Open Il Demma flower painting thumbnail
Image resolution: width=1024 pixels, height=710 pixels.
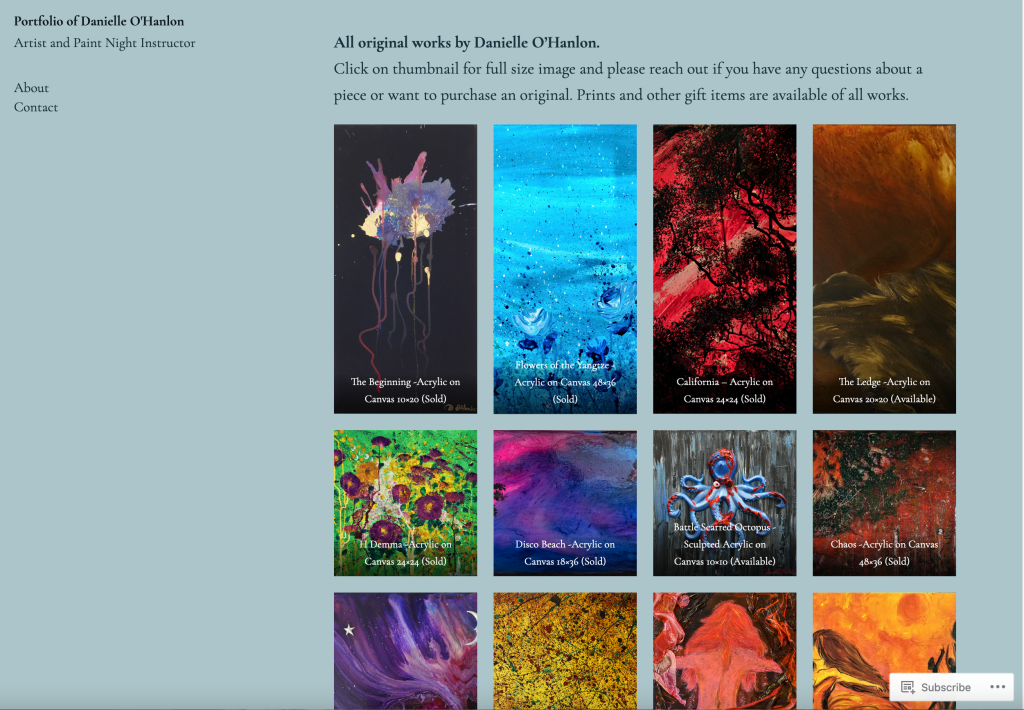point(406,503)
